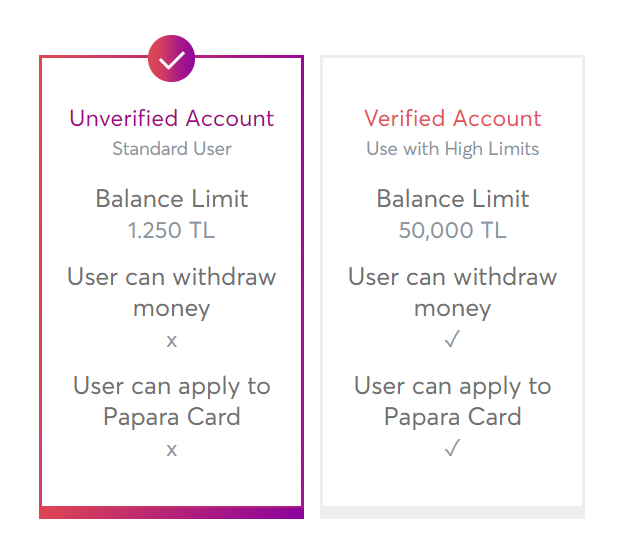Viewport: 619px width, 537px height.
Task: Click 'User can withdraw money' in Unverified card
Action: (172, 292)
